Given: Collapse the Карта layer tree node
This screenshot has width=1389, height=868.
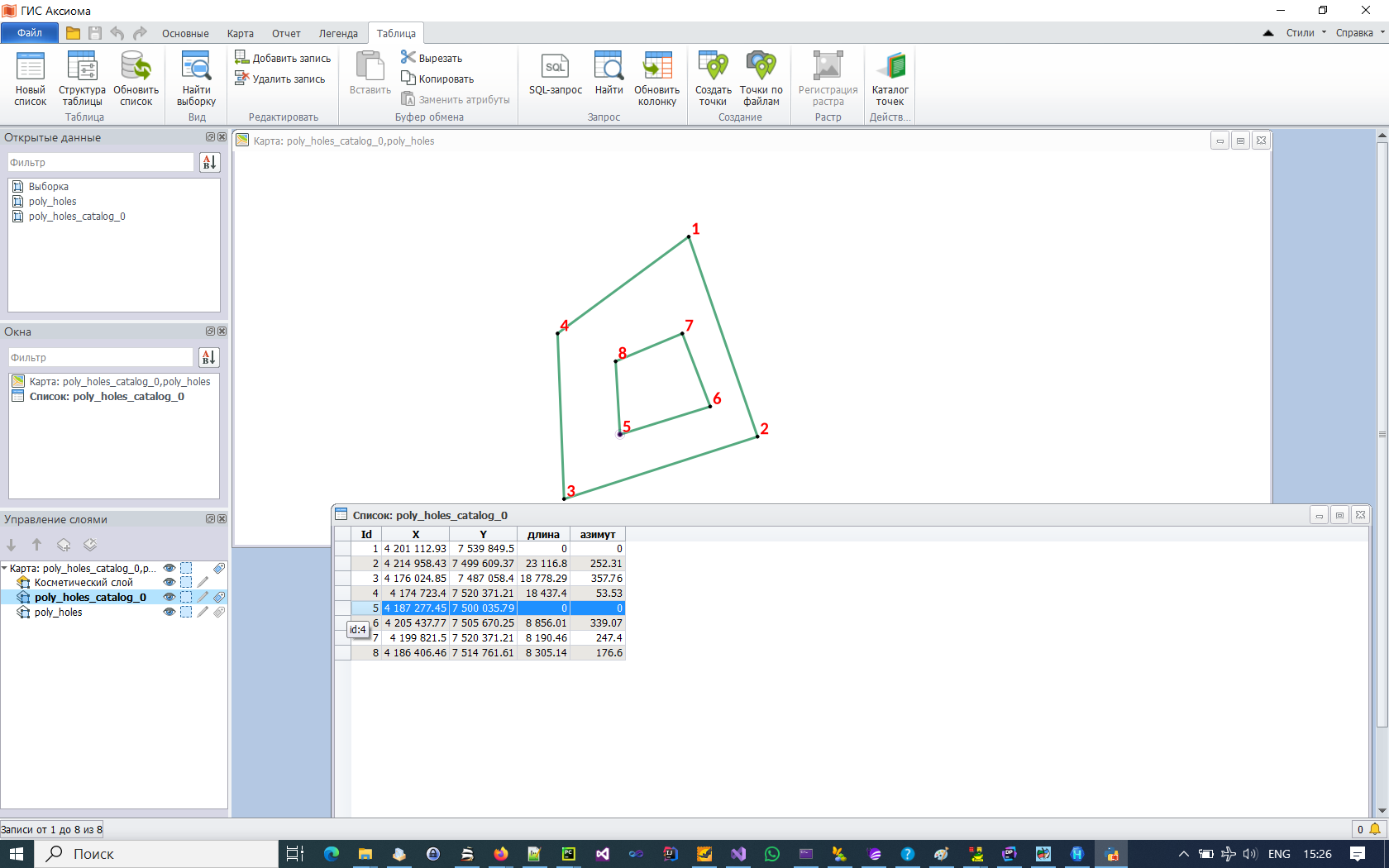Looking at the screenshot, I should (x=5, y=569).
